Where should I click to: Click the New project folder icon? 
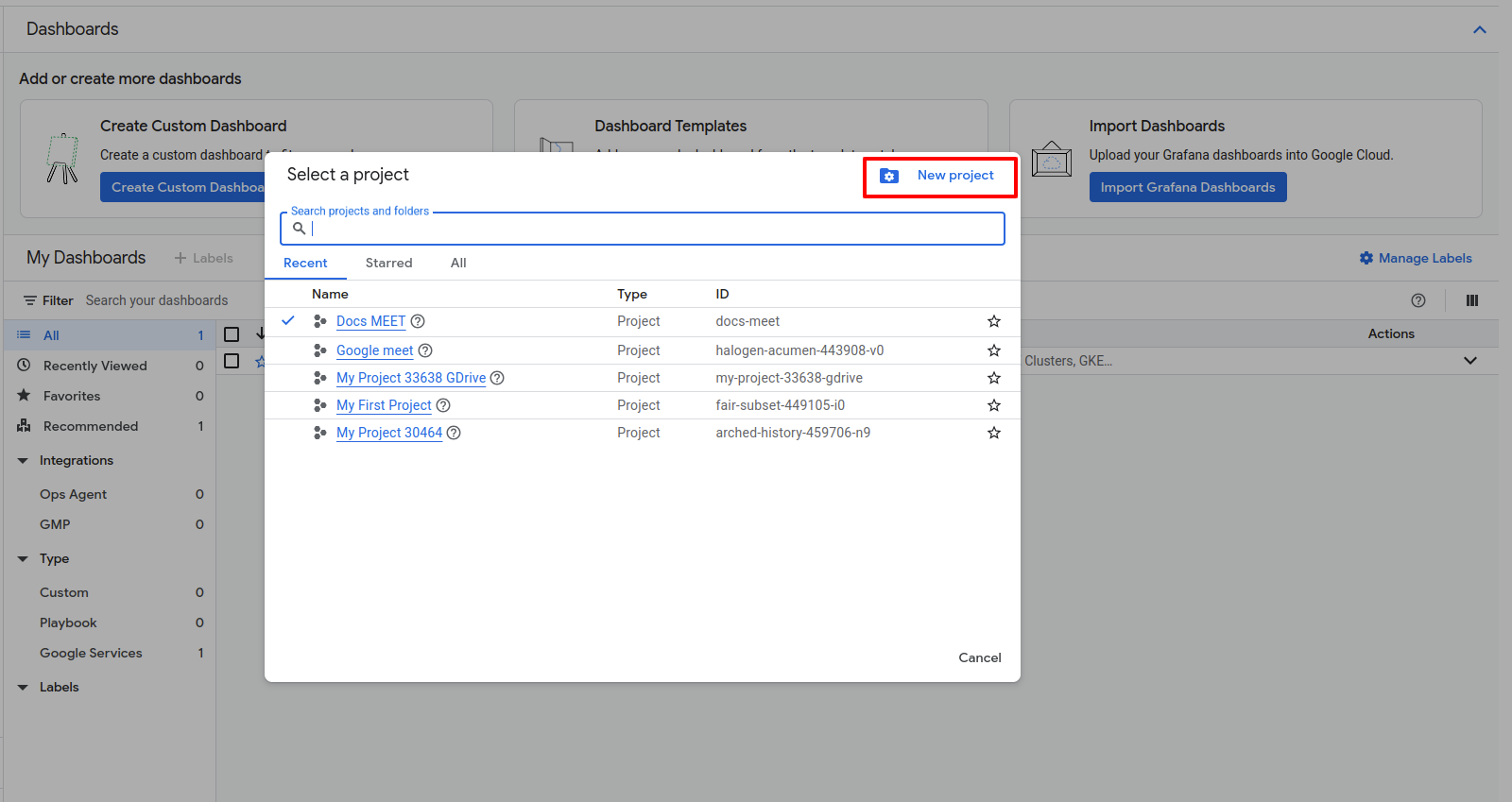pyautogui.click(x=888, y=176)
